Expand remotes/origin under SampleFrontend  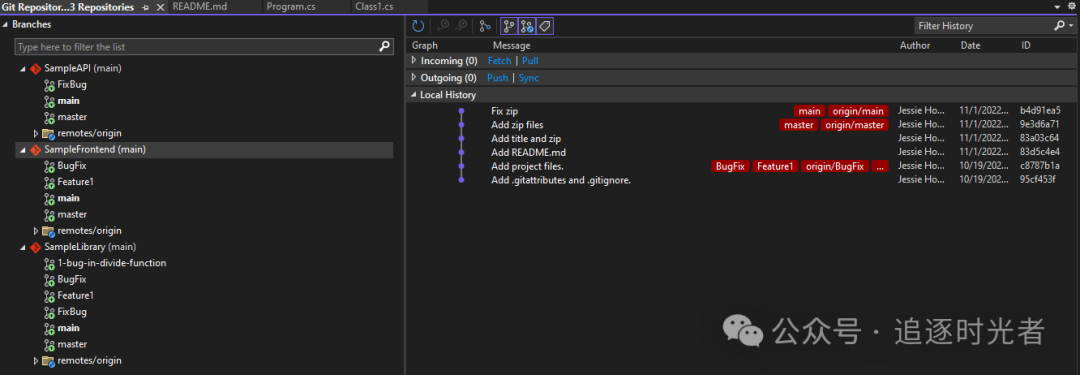click(x=36, y=231)
